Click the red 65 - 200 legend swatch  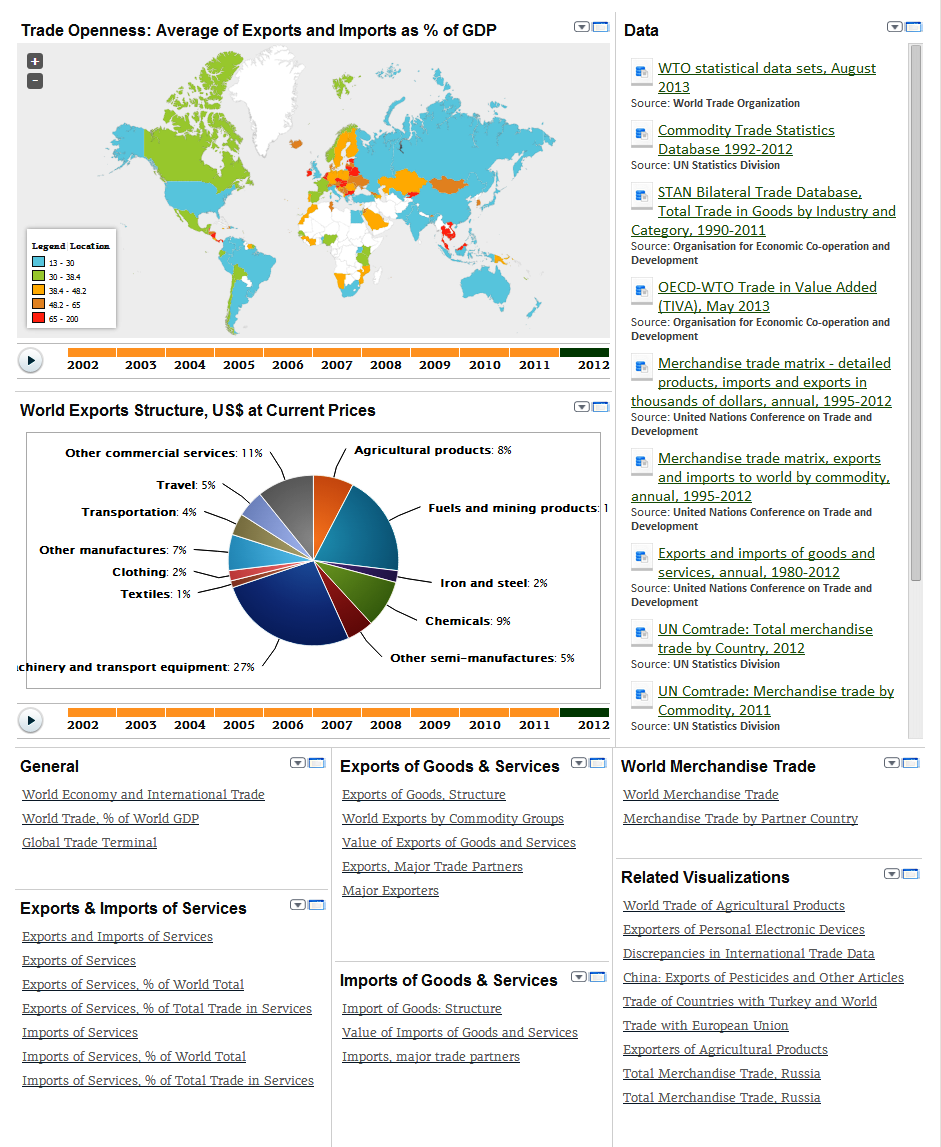coord(39,319)
